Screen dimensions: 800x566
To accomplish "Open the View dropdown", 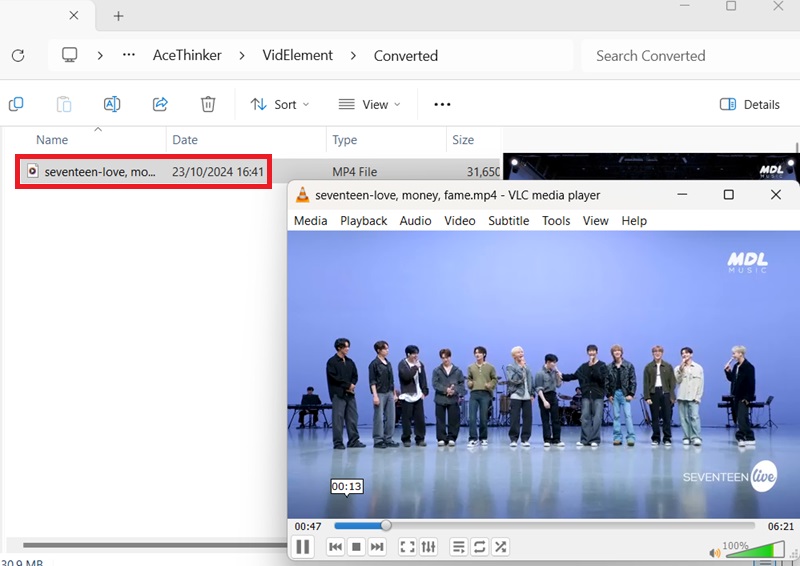I will click(x=369, y=105).
